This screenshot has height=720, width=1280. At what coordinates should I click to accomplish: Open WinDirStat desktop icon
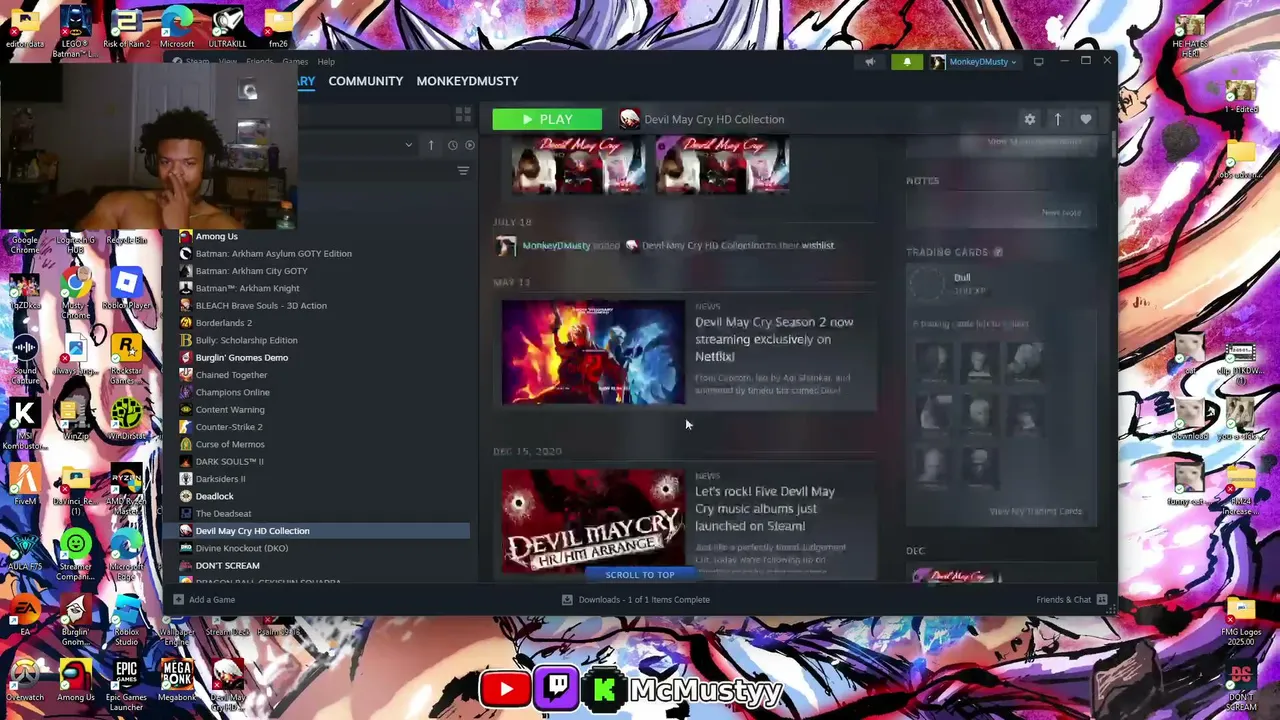tap(126, 419)
